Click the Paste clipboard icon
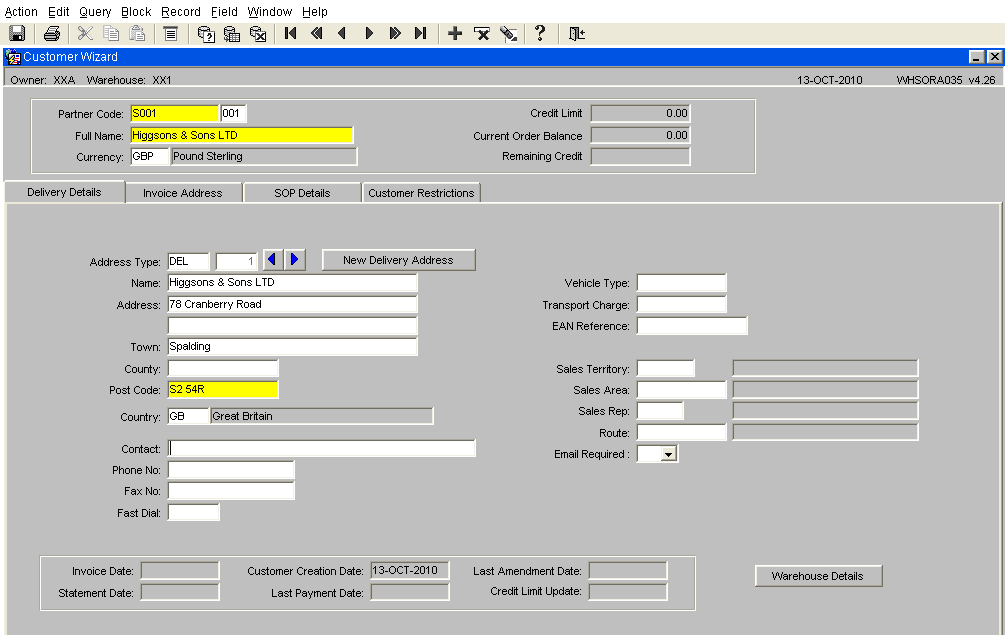Viewport: 1005px width, 635px height. [137, 33]
